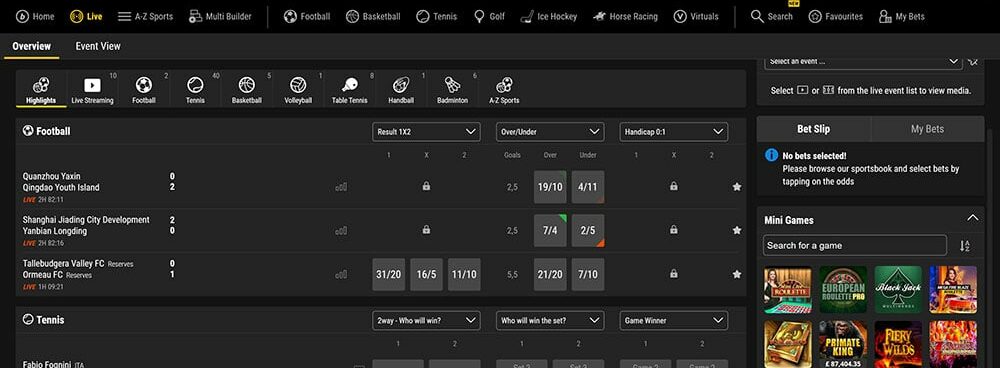Open 2way - Who will win? dropdown
The image size is (1000, 368).
[x=426, y=320]
